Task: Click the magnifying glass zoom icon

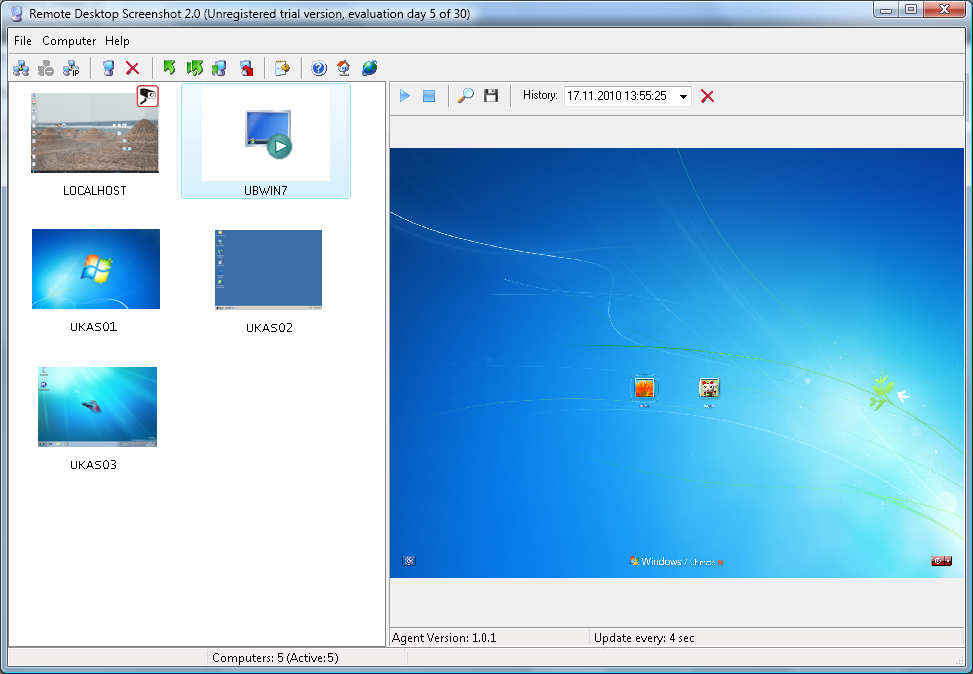Action: 465,96
